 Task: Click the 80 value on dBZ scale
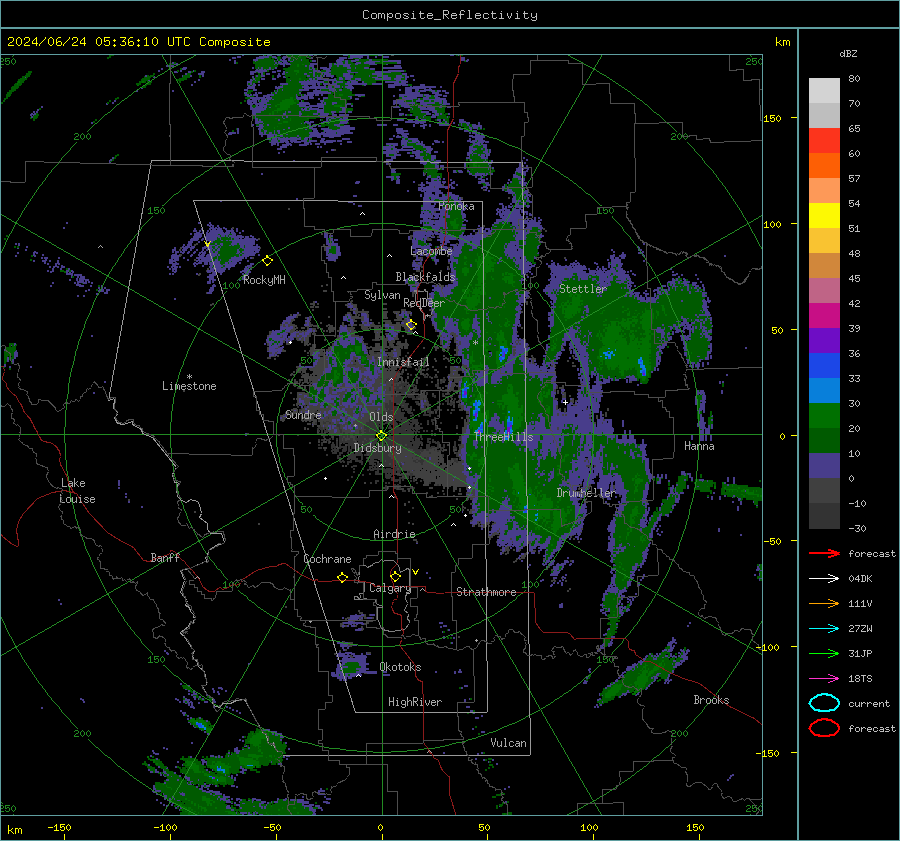click(854, 79)
